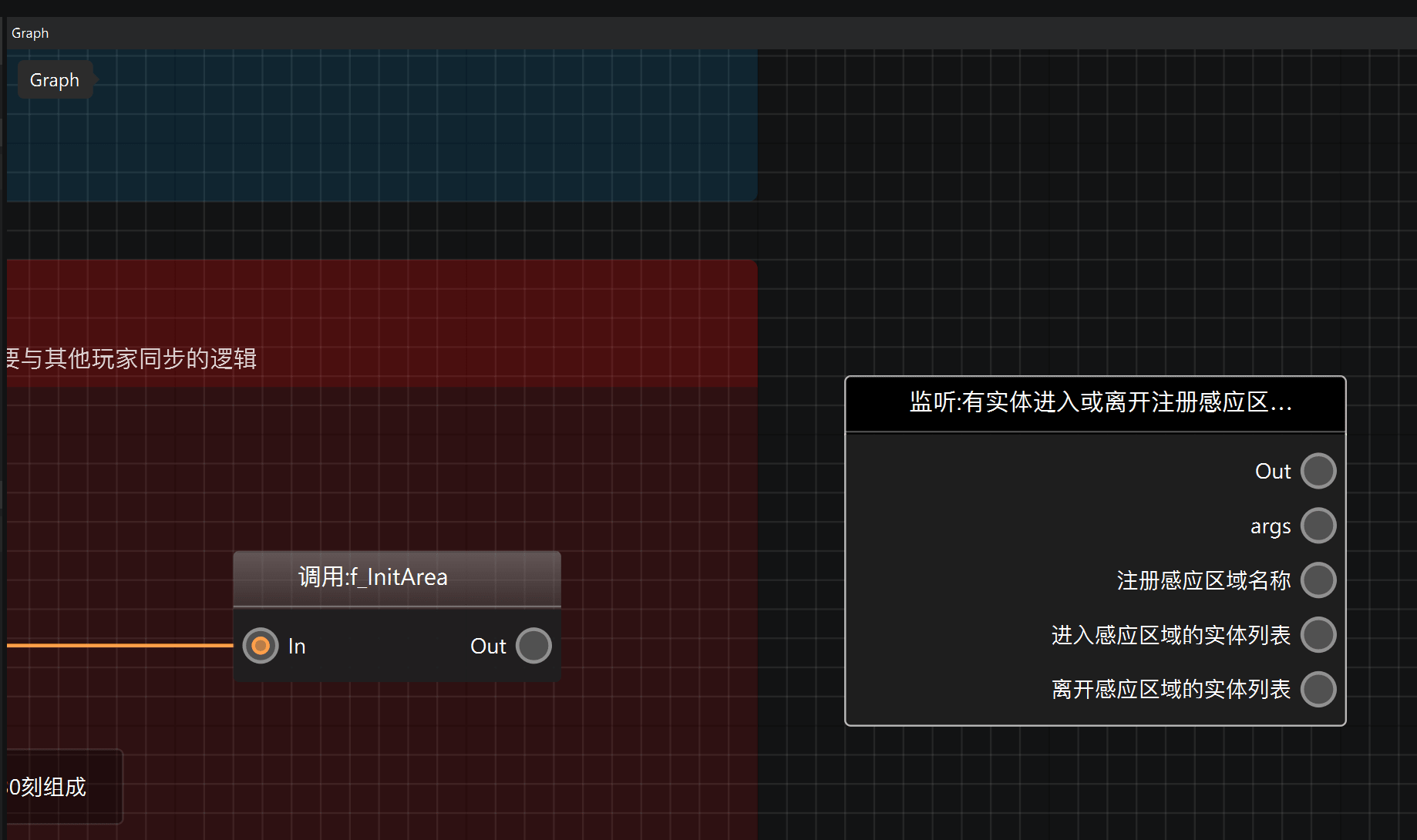This screenshot has height=840, width=1417.
Task: Click the Graph breadcrumb button
Action: pos(55,80)
